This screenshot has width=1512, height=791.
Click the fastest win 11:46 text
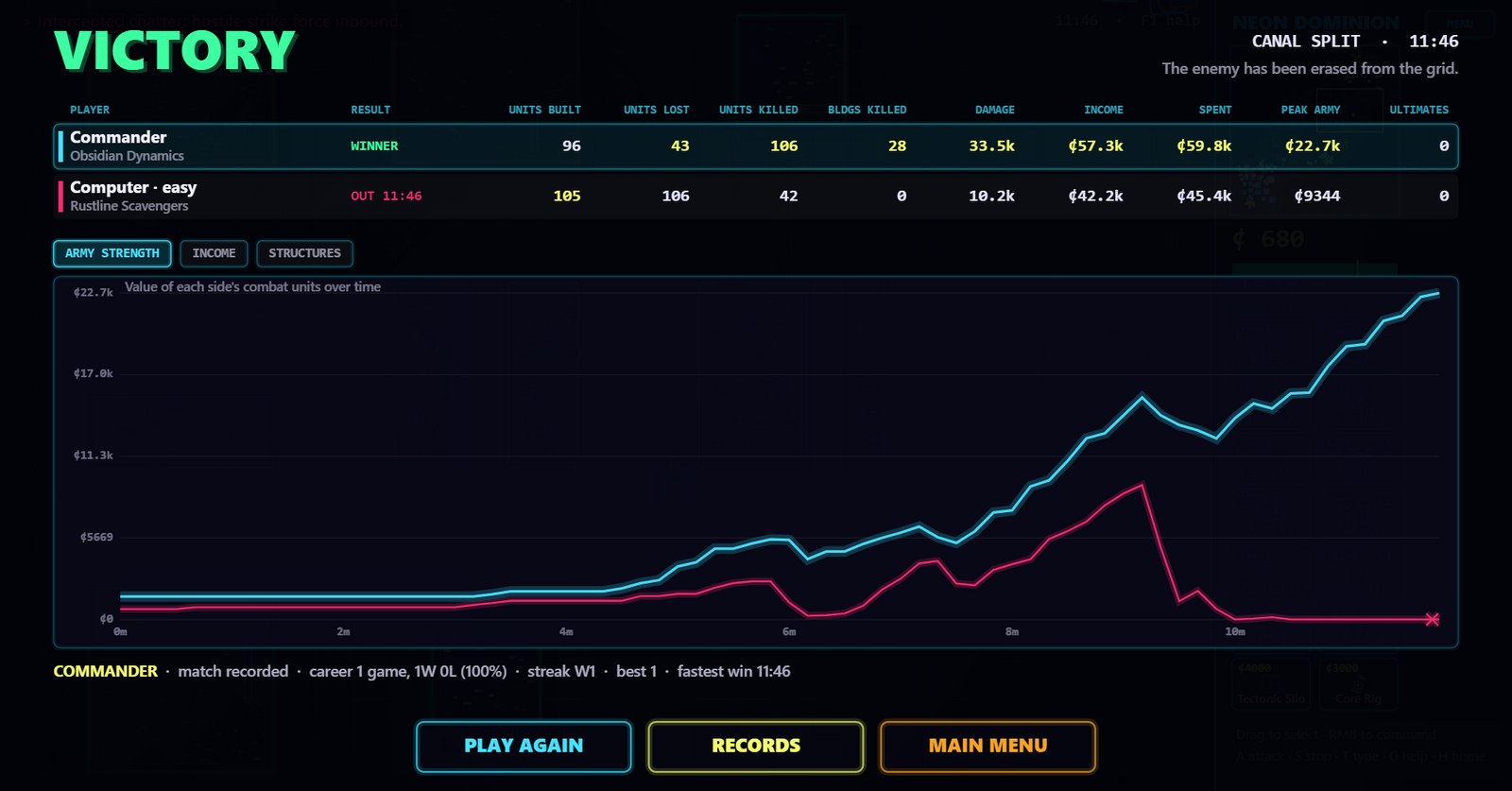pyautogui.click(x=734, y=671)
